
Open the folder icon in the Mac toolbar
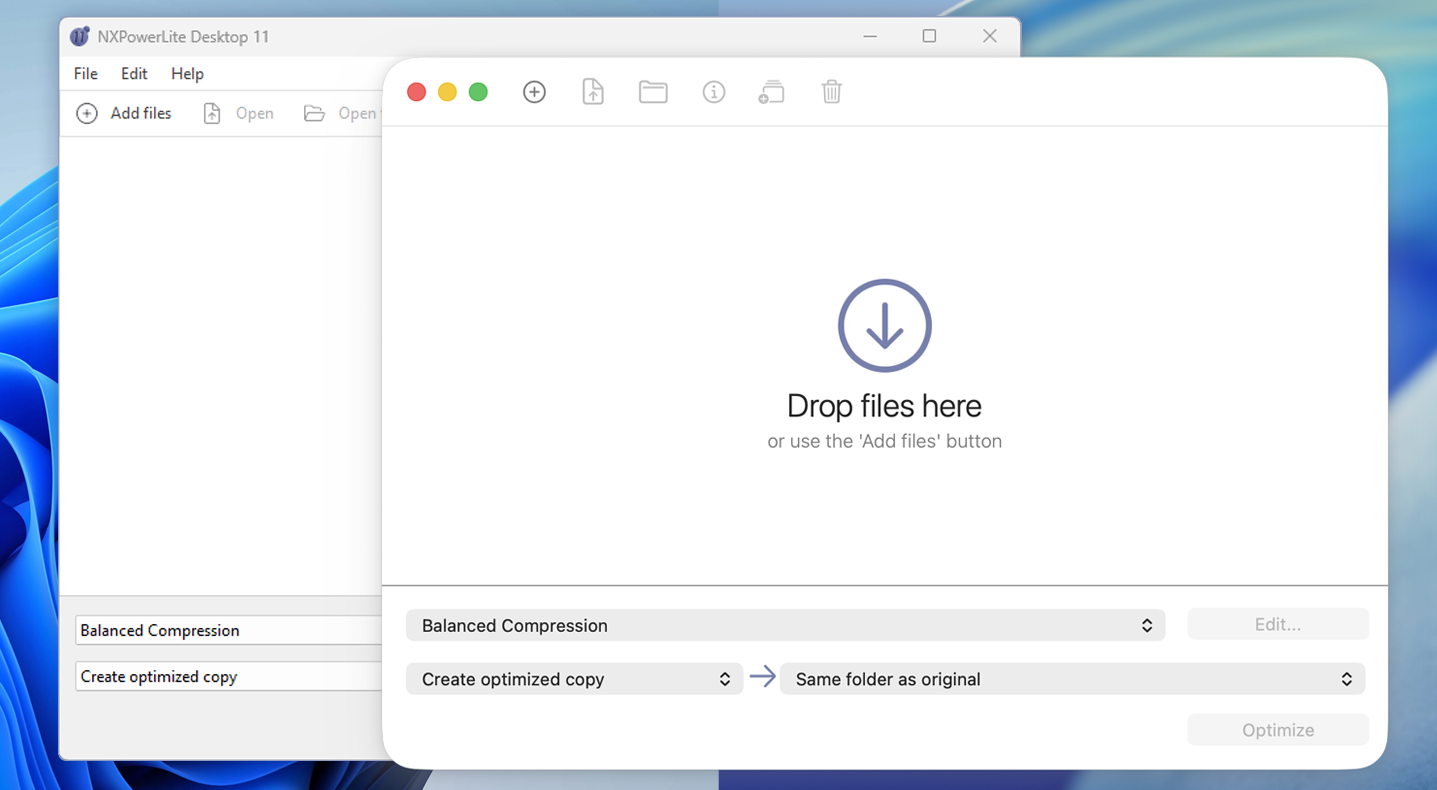coord(653,91)
